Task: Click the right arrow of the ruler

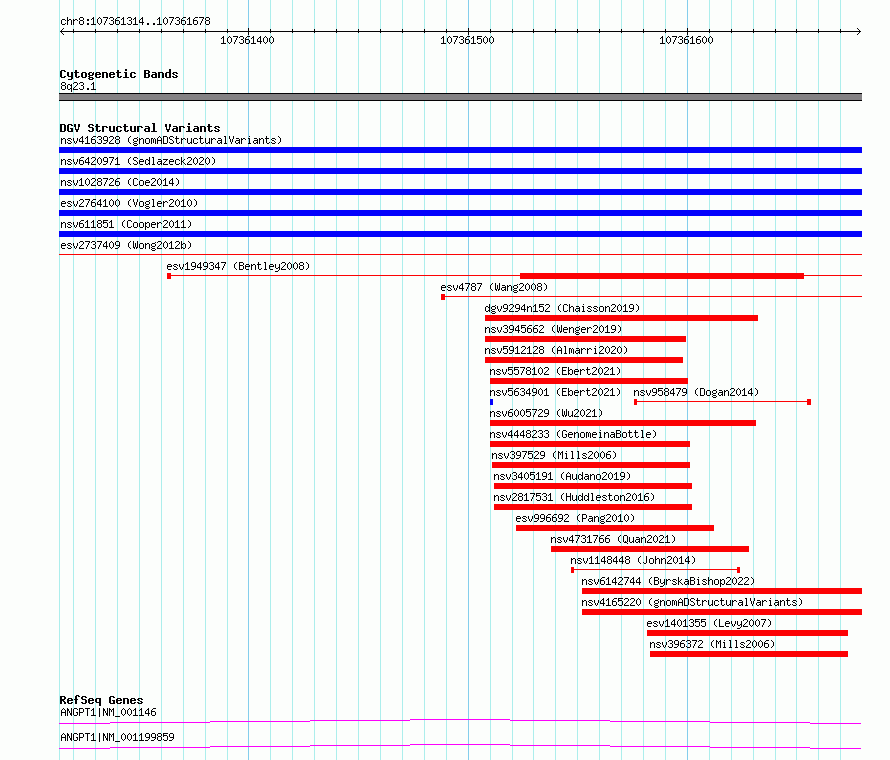Action: (x=859, y=32)
